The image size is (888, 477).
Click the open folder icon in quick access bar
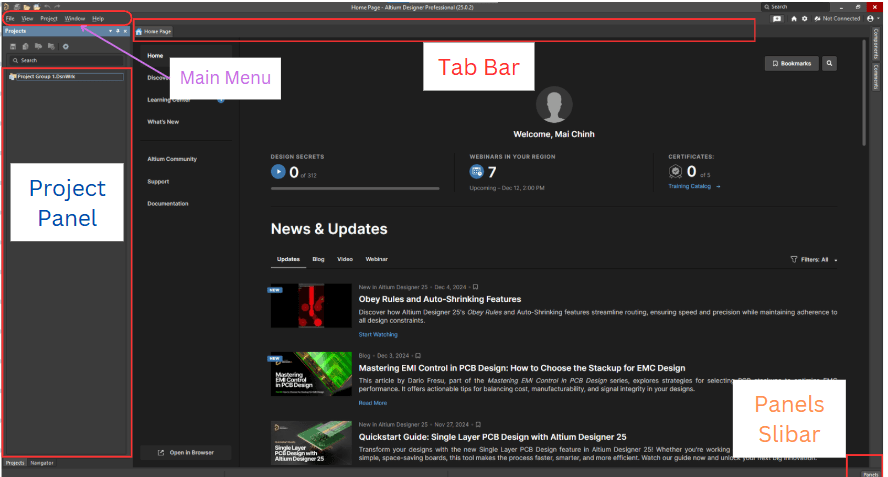[x=26, y=6]
